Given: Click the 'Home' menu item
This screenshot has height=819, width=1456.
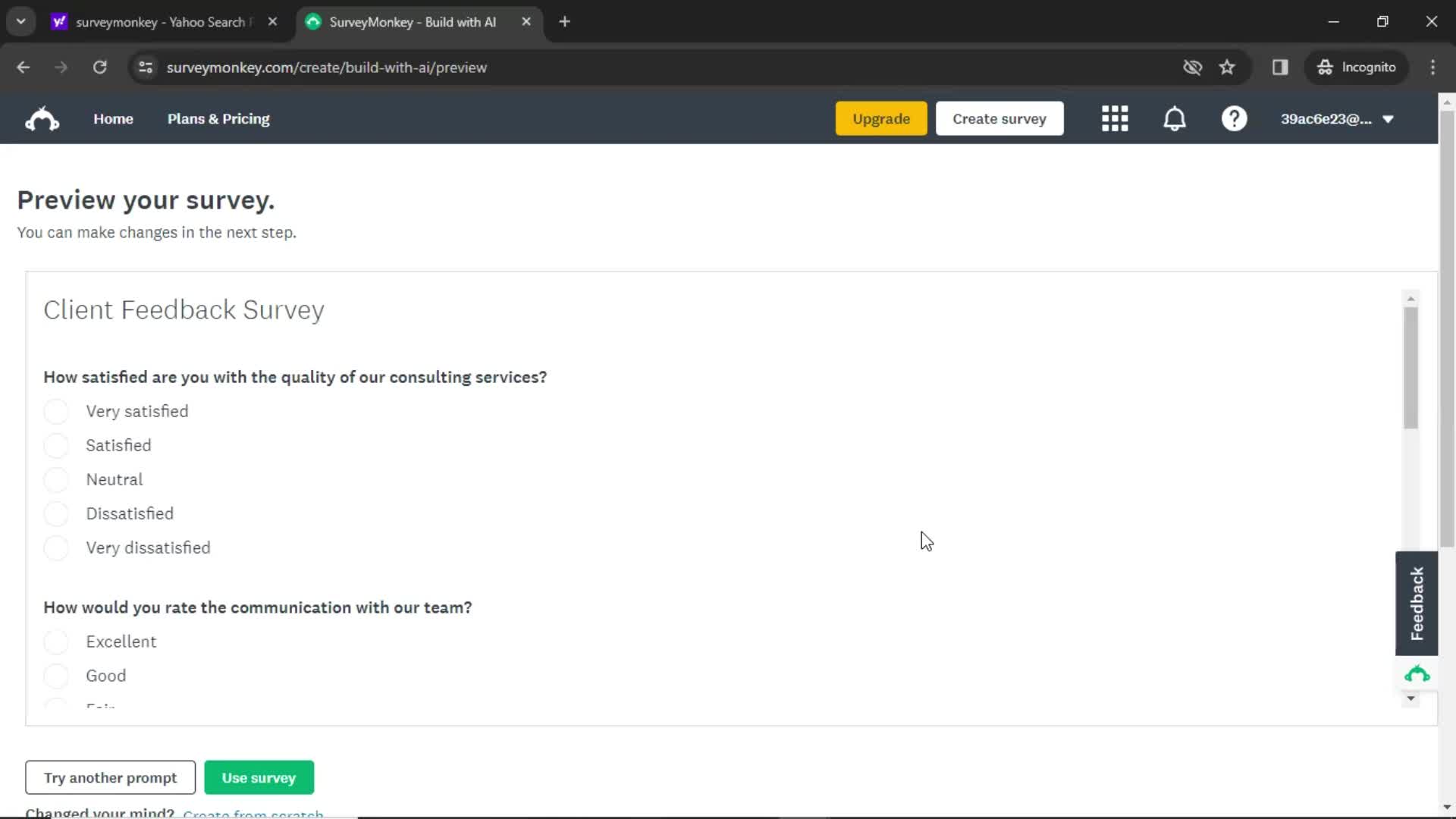Looking at the screenshot, I should [113, 118].
